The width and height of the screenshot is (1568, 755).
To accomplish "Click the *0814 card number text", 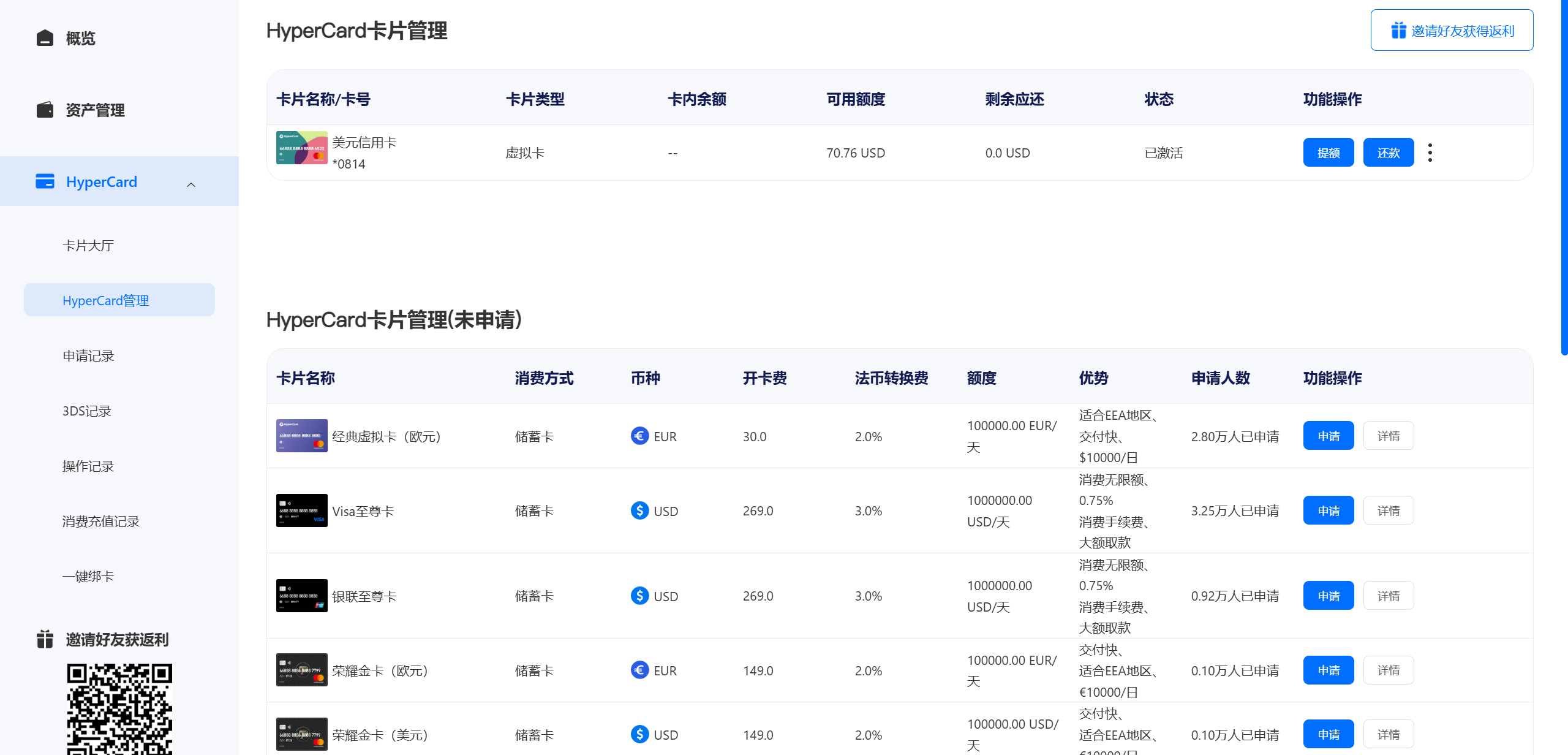I will click(x=349, y=164).
